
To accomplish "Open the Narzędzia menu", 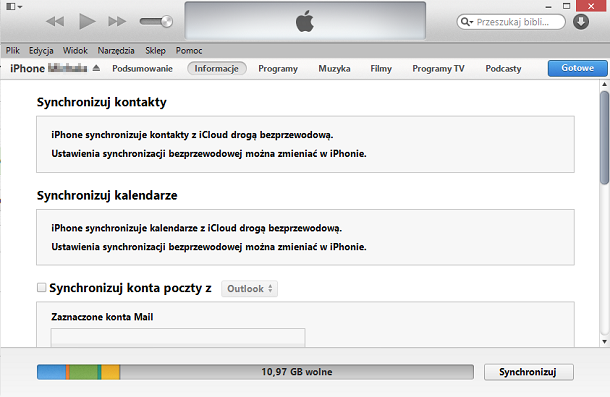I will [x=116, y=51].
